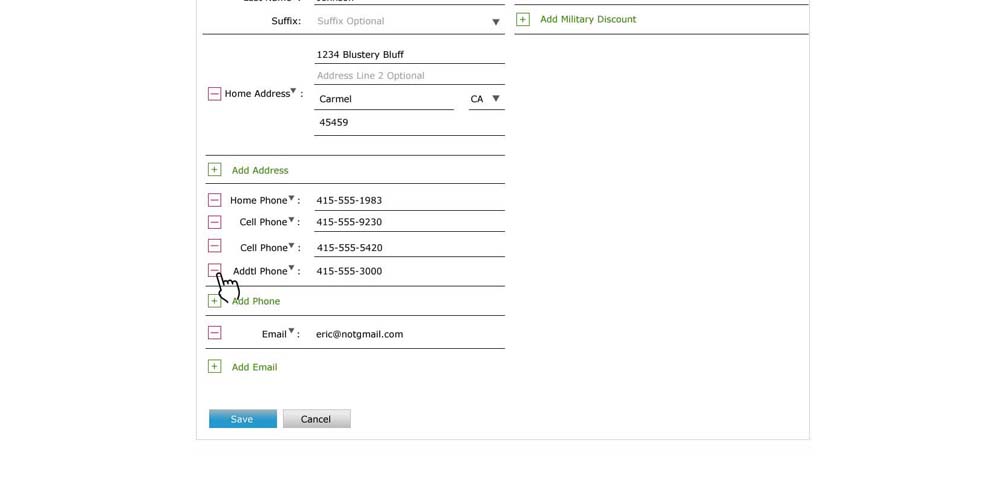This screenshot has width=1000, height=500.
Task: Click the plus icon beside Add Address
Action: 214,170
